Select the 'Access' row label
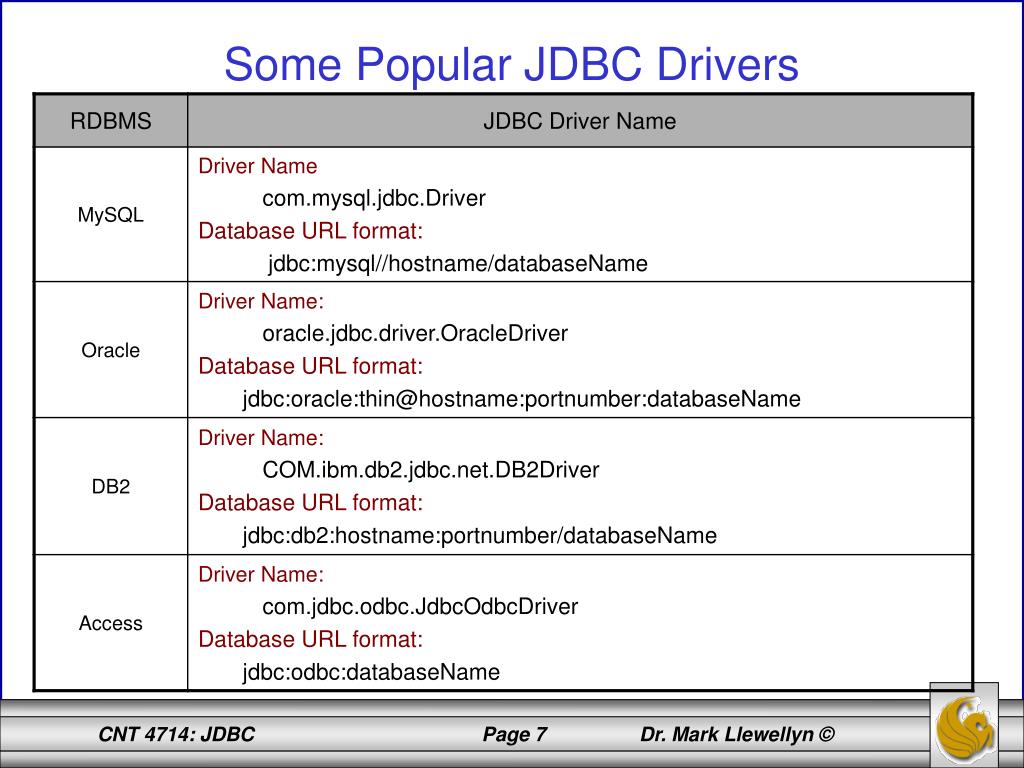The width and height of the screenshot is (1024, 768). point(110,623)
